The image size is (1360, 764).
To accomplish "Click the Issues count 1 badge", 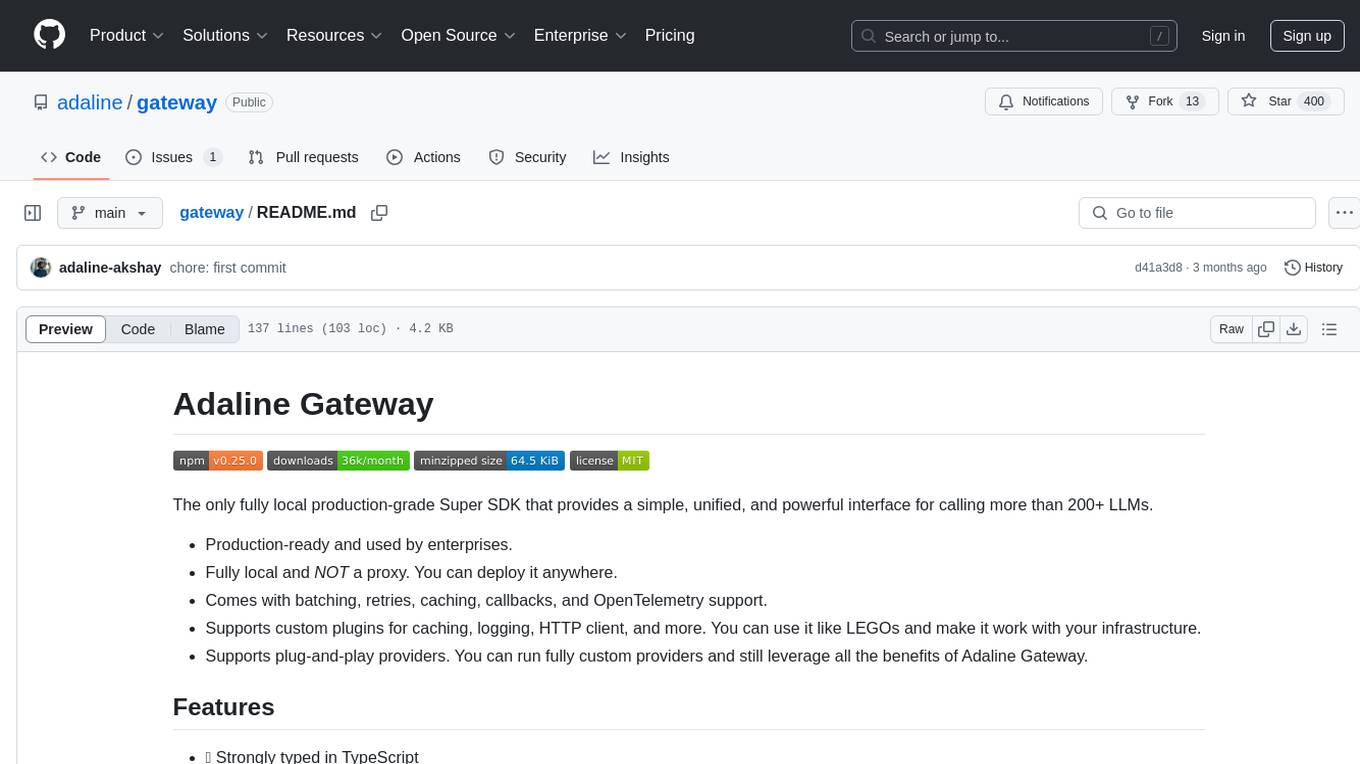I will [x=212, y=157].
